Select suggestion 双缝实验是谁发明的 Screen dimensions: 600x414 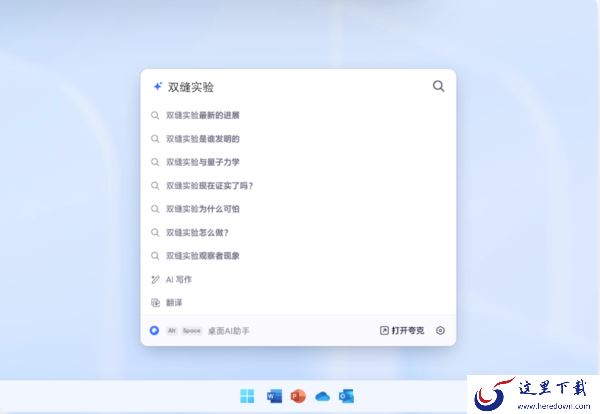click(298, 139)
